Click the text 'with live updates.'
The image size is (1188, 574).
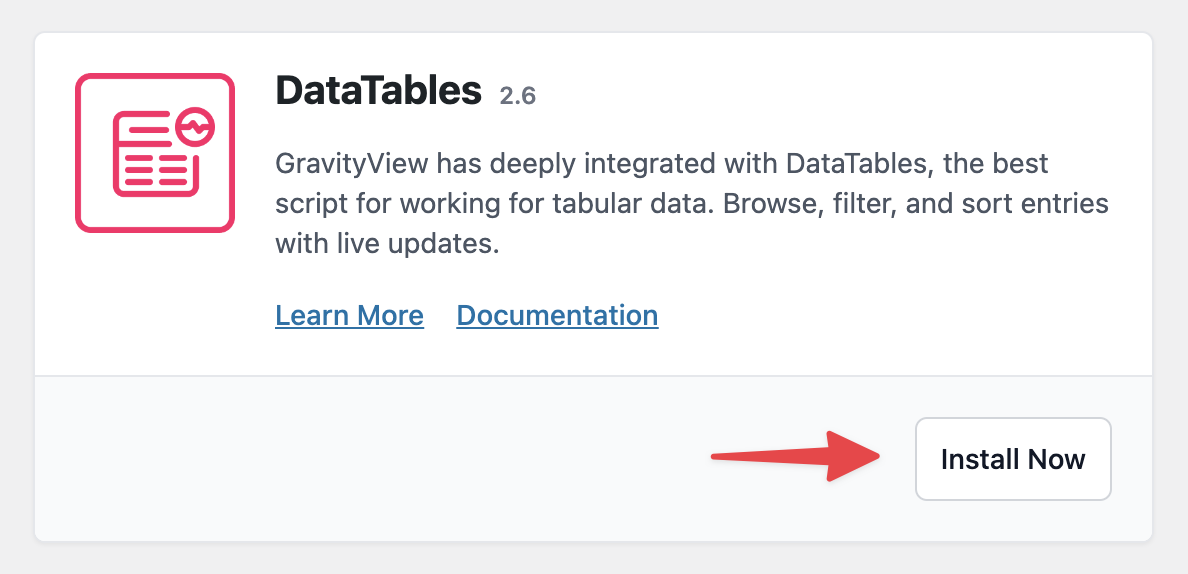[387, 243]
